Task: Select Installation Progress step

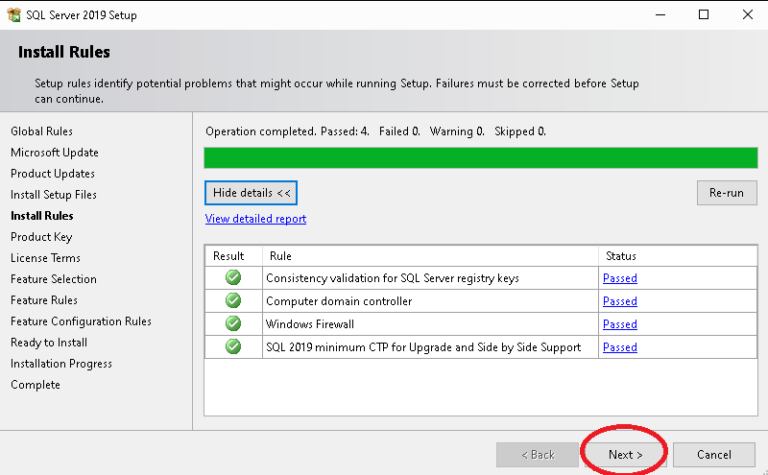Action: (x=61, y=363)
